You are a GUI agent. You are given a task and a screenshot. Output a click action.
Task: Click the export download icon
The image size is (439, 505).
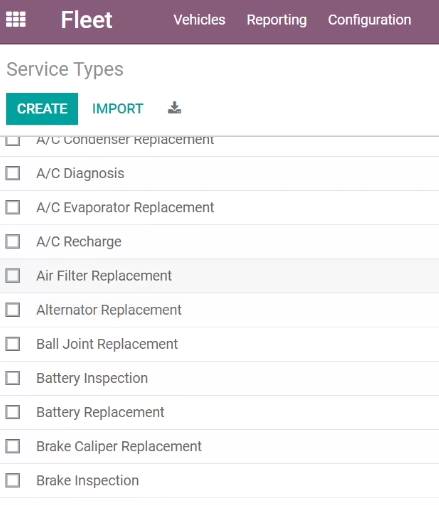click(174, 108)
